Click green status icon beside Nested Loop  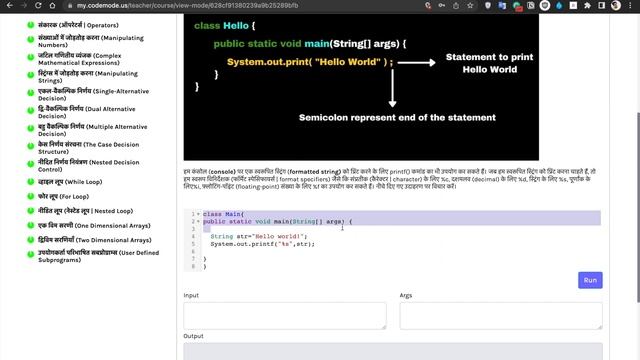(x=31, y=211)
